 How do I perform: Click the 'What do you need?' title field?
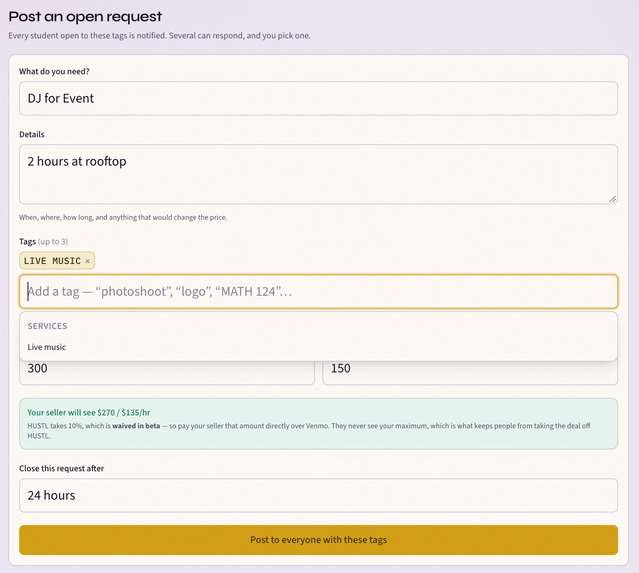[x=318, y=98]
